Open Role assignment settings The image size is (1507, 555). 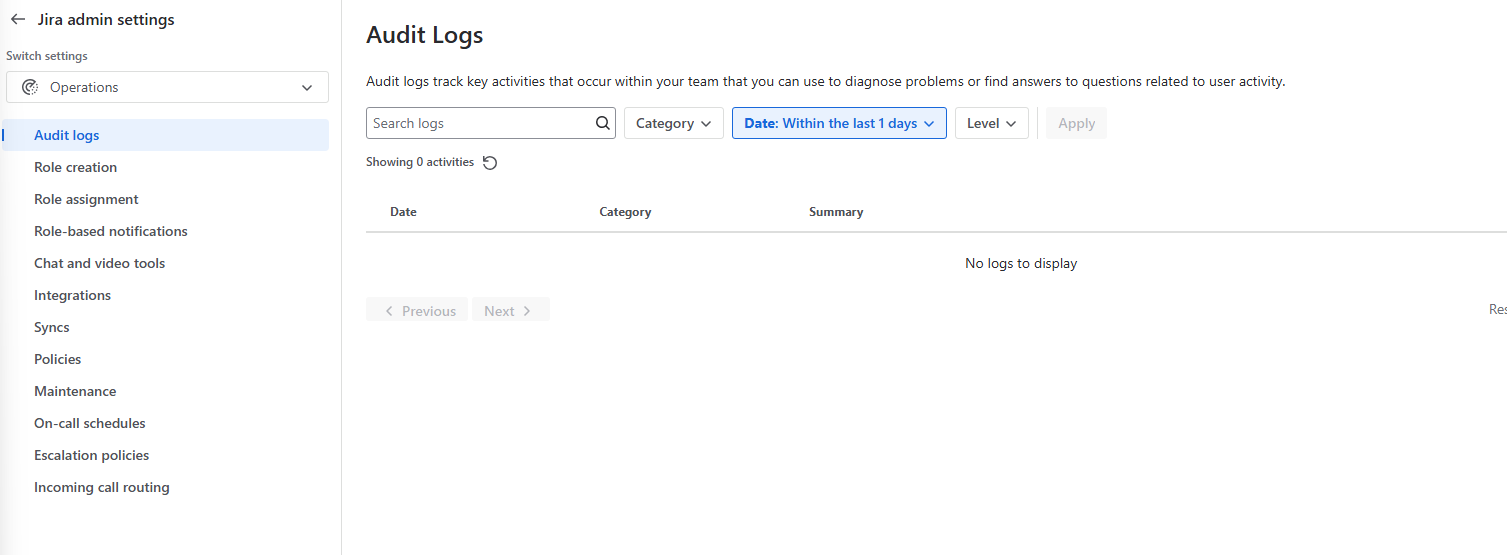[x=86, y=199]
